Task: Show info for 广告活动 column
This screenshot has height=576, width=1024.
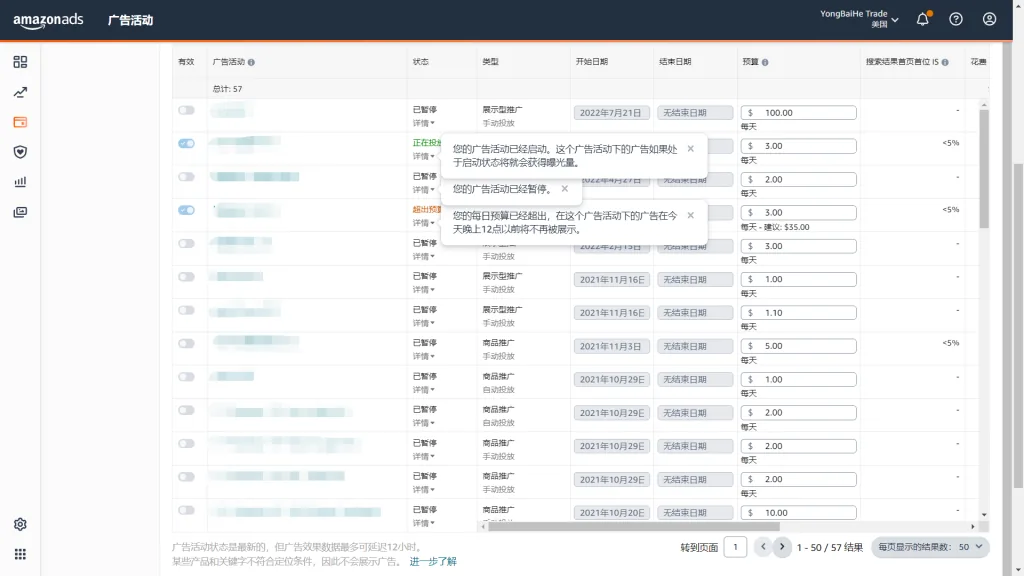Action: [x=251, y=62]
